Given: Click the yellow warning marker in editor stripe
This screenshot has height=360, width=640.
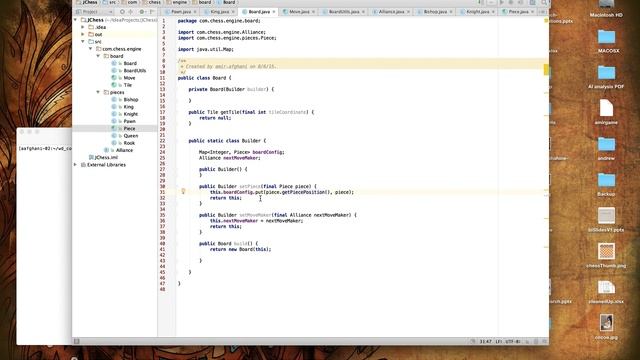Looking at the screenshot, I should (546, 70).
